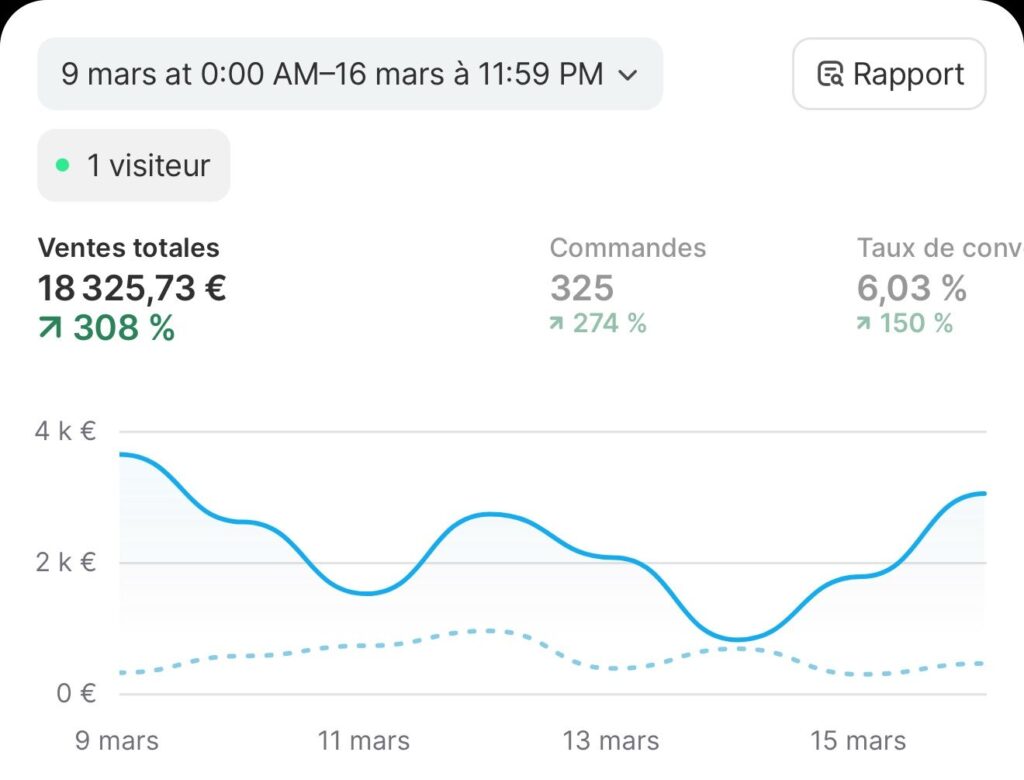Open the Rapport button
Screen dimensions: 1024x780
click(x=889, y=74)
